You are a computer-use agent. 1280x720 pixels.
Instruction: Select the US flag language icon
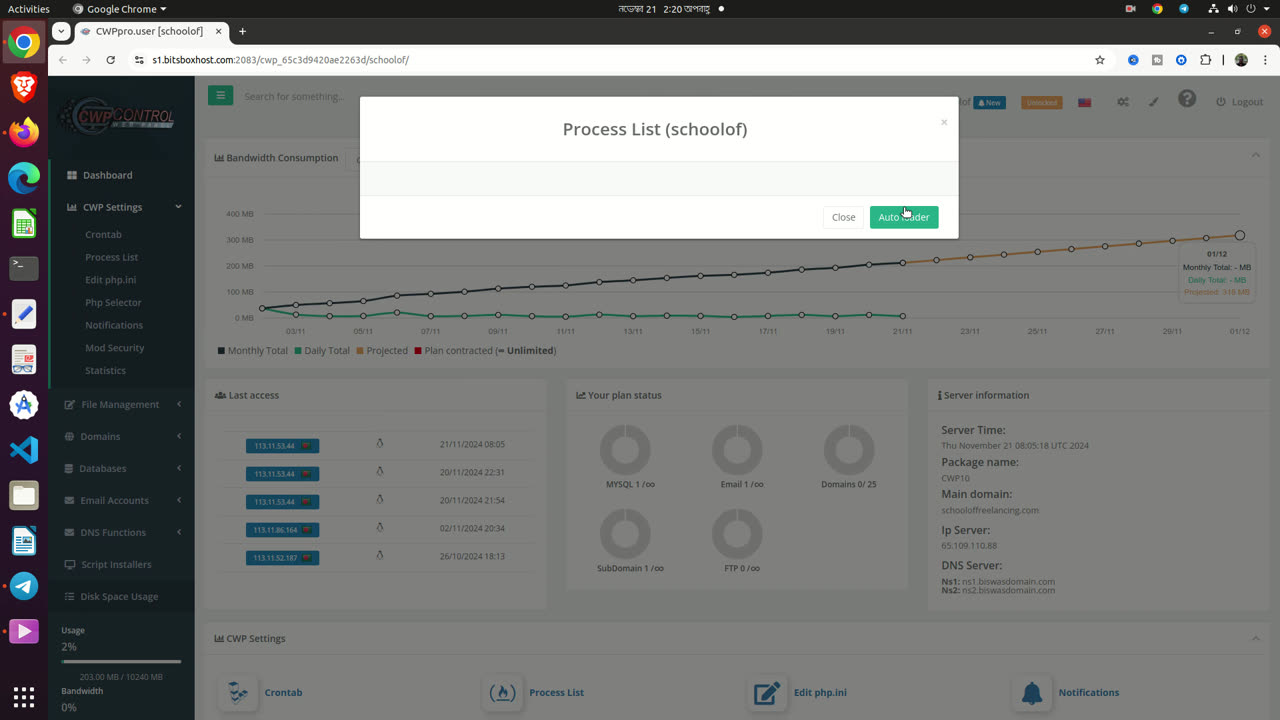(x=1084, y=102)
